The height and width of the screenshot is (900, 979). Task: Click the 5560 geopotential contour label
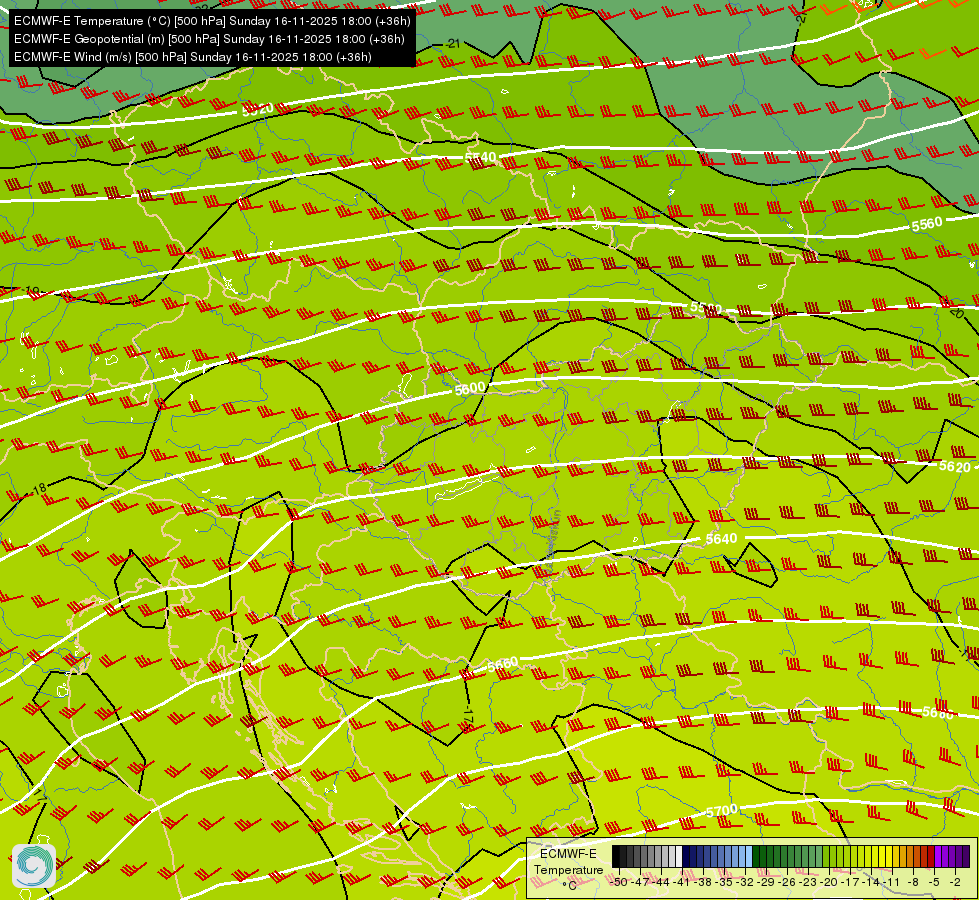point(927,224)
